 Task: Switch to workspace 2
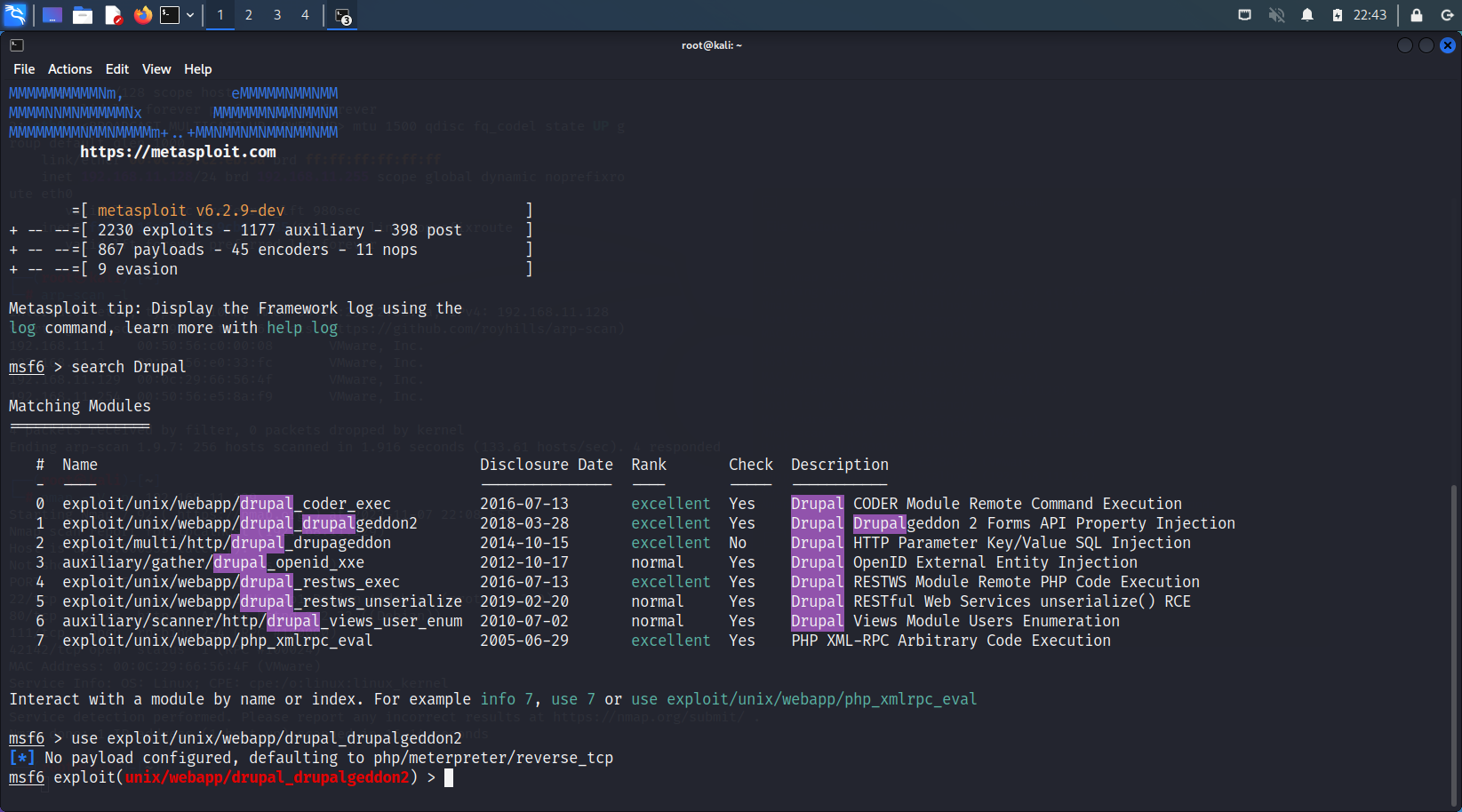249,15
